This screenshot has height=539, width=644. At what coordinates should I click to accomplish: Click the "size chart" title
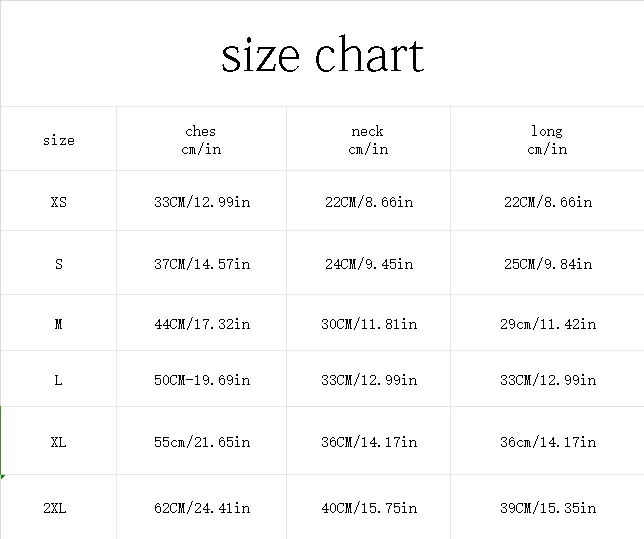[x=322, y=56]
